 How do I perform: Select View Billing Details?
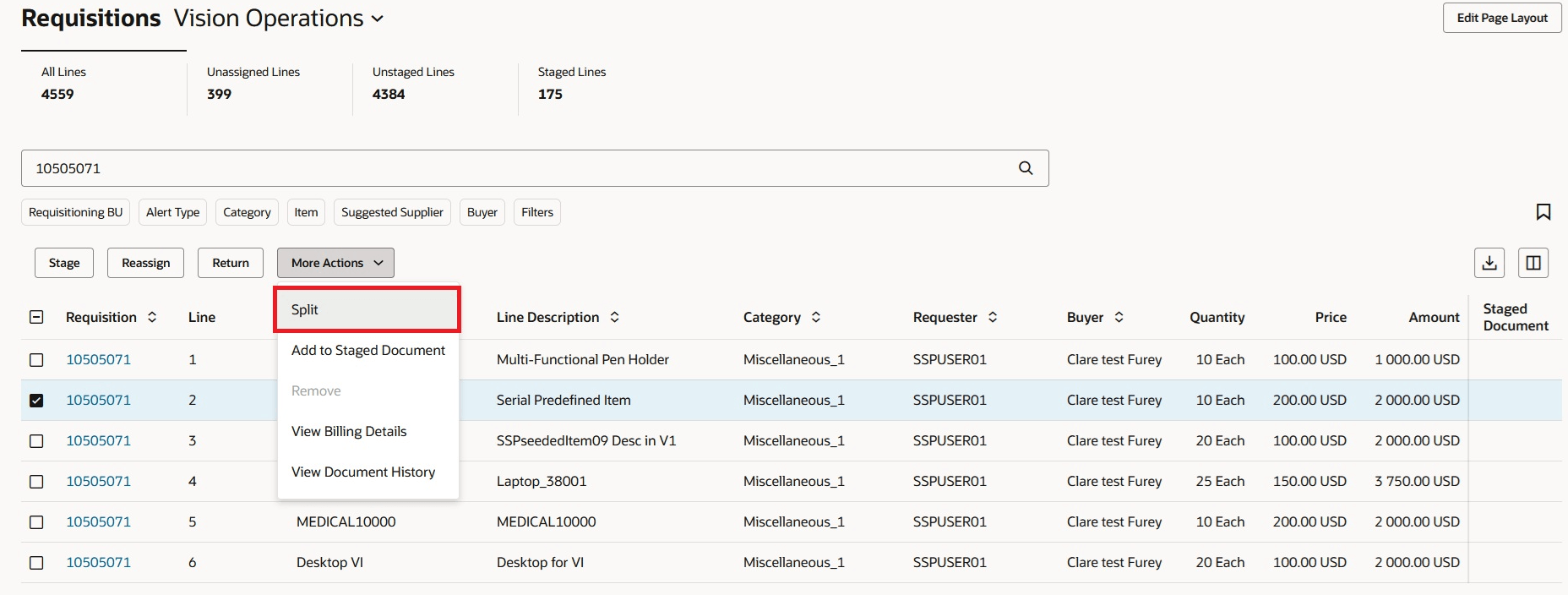(x=367, y=431)
